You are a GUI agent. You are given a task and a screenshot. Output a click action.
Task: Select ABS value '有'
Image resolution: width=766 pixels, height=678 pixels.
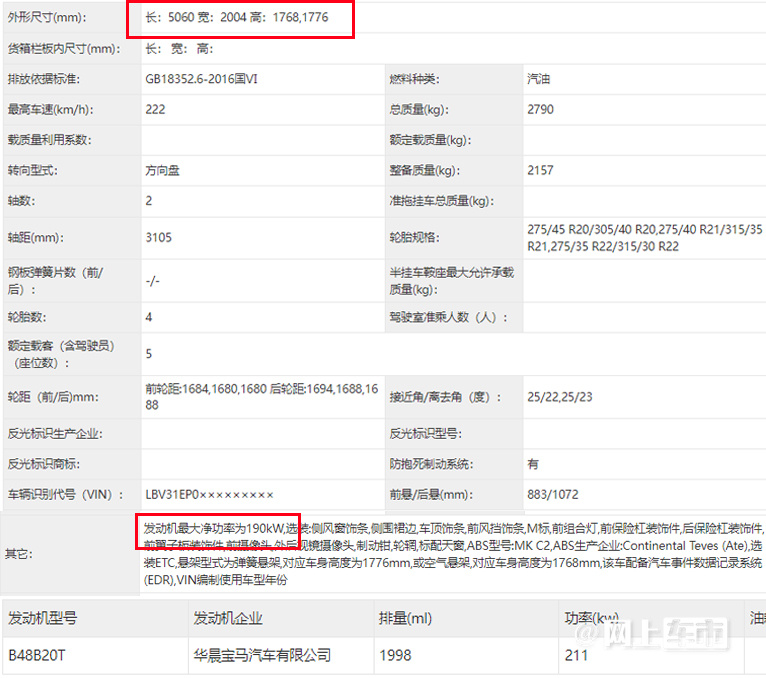pos(533,464)
